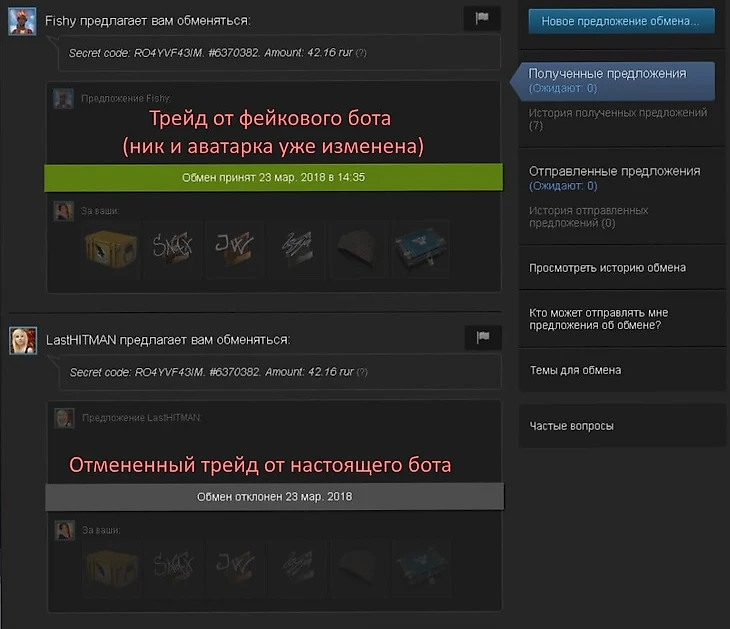Click '(Ожидают: 0)' under Полученные предложения

562,88
